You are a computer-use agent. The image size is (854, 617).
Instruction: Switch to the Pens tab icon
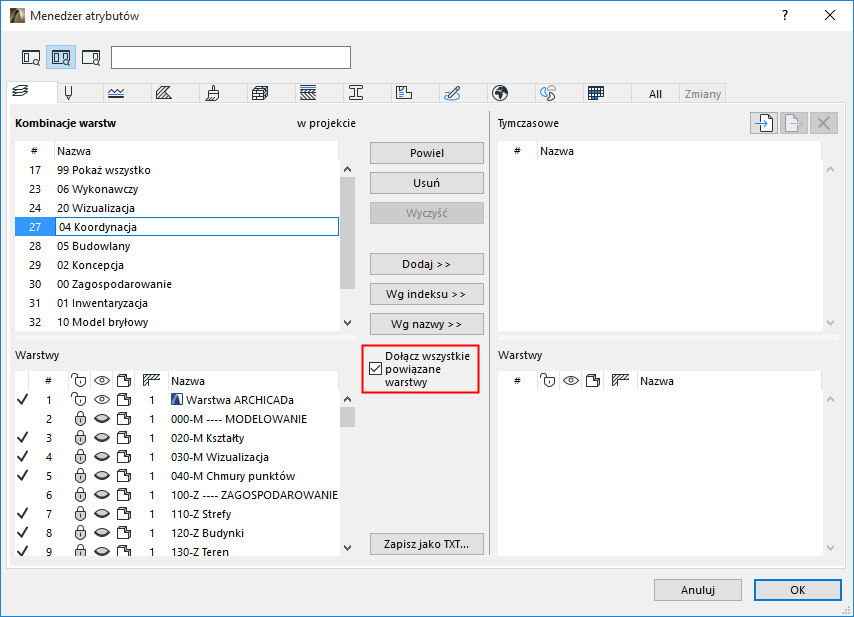click(68, 93)
